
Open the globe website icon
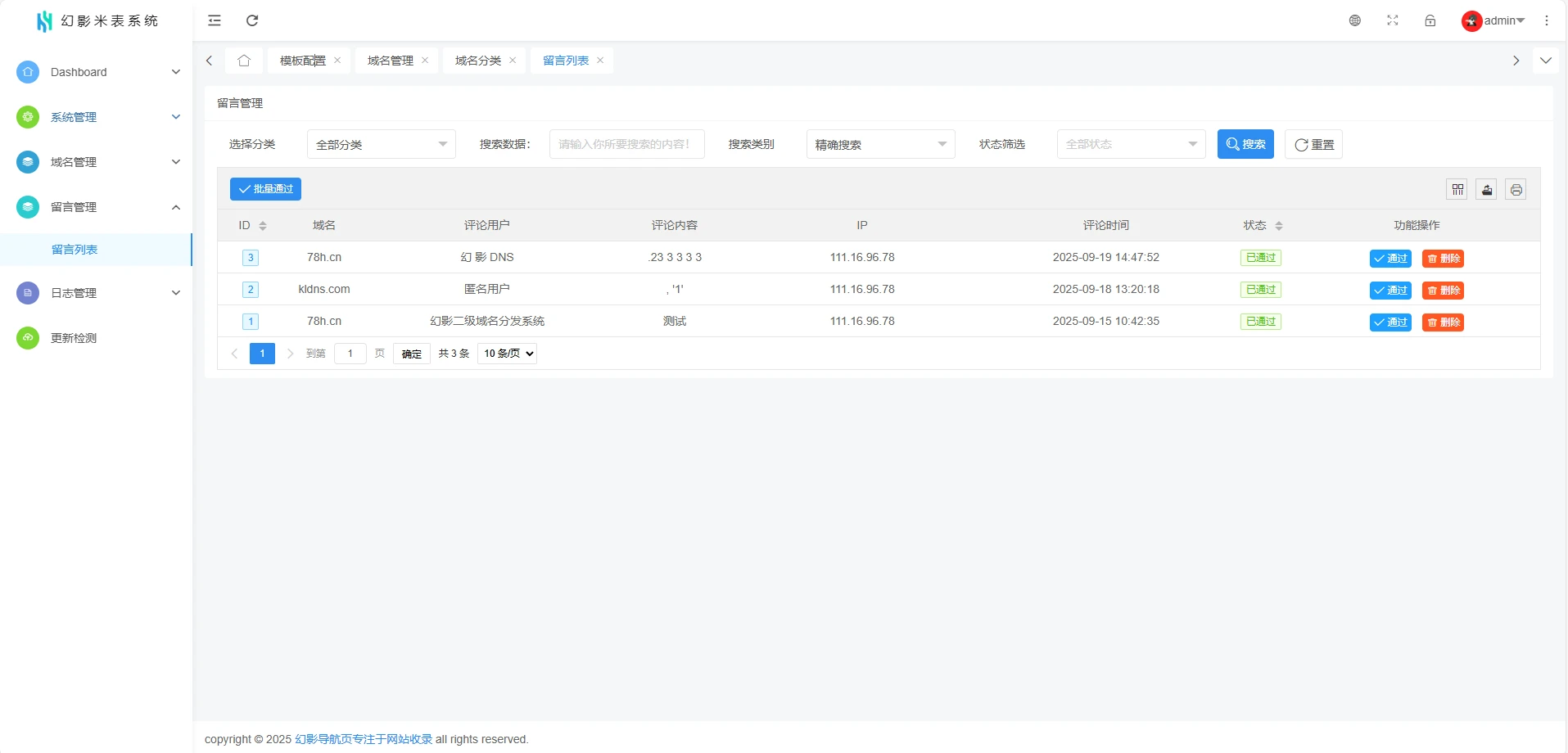(x=1355, y=20)
